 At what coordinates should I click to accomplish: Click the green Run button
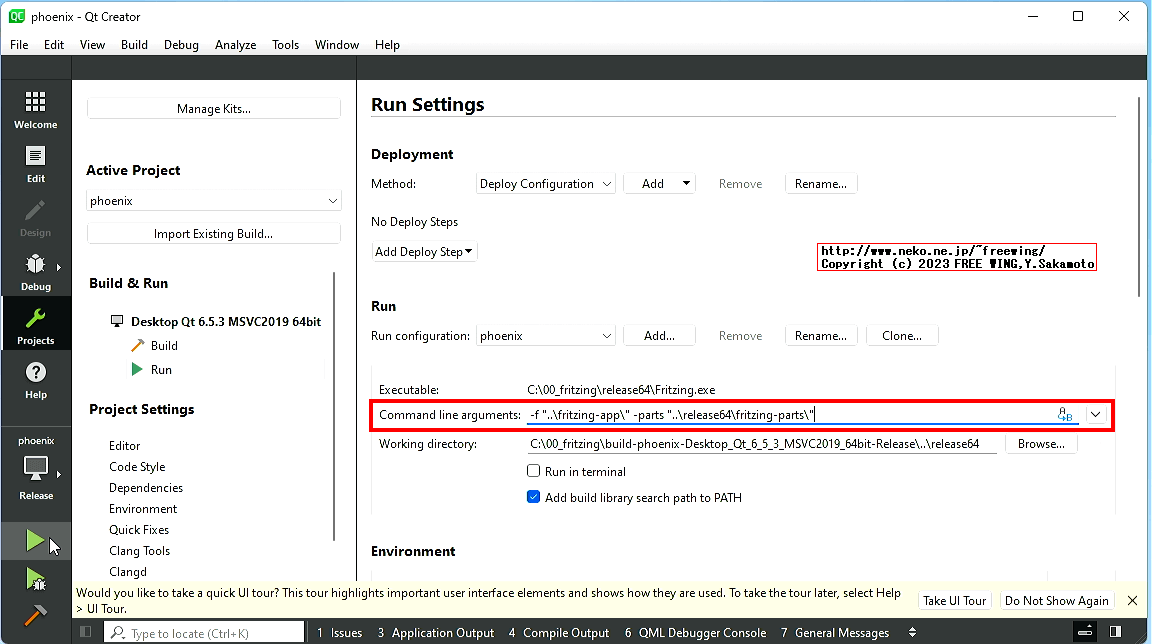point(35,542)
